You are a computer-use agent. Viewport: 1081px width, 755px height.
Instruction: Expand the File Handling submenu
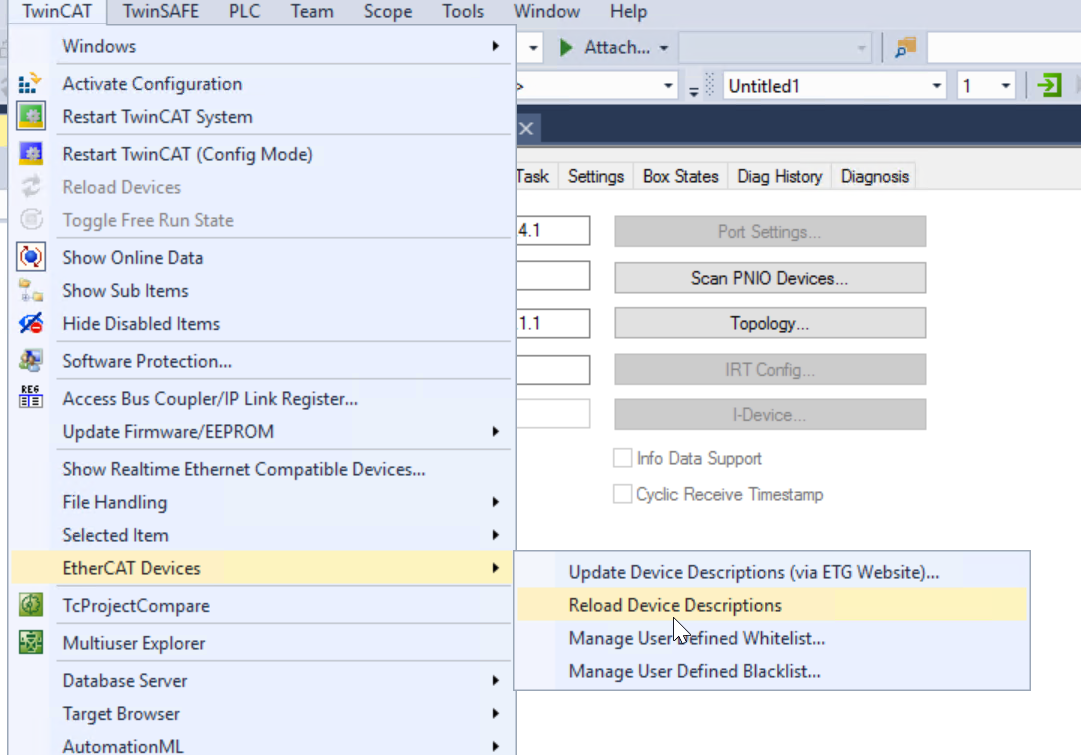click(495, 501)
